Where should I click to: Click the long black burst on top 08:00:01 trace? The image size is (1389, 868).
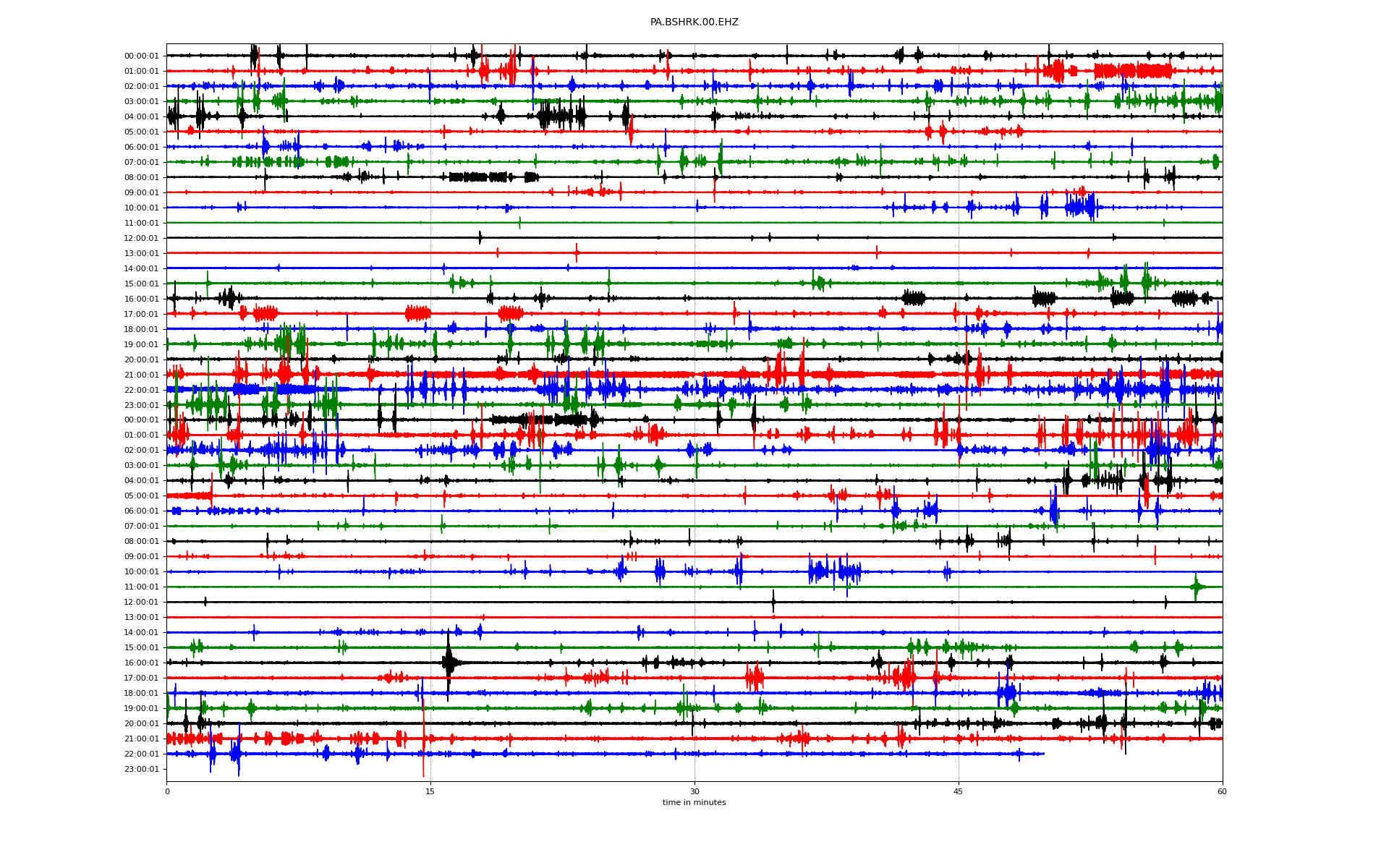477,177
